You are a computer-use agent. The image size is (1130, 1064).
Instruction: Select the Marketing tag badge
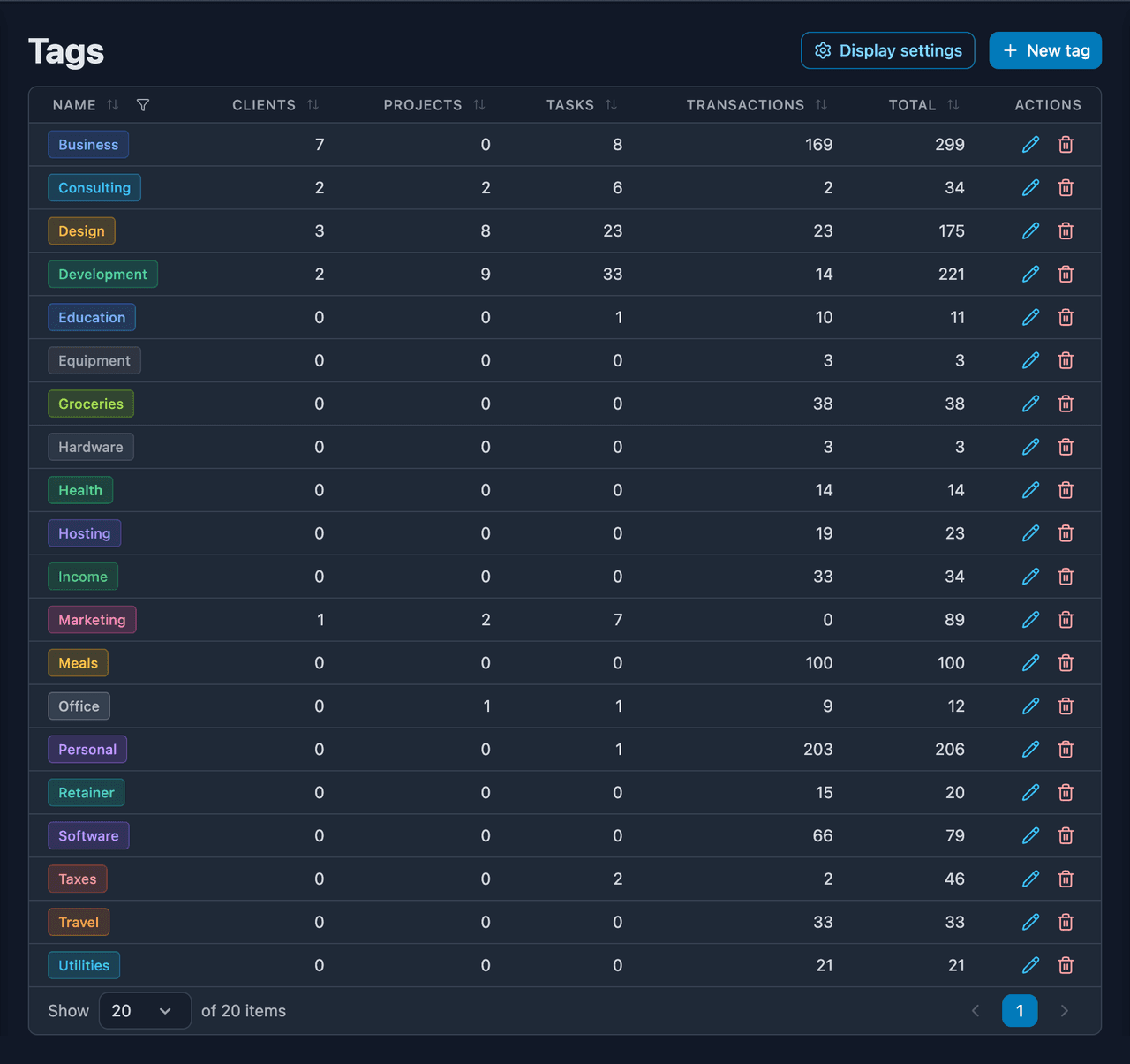[x=92, y=621]
